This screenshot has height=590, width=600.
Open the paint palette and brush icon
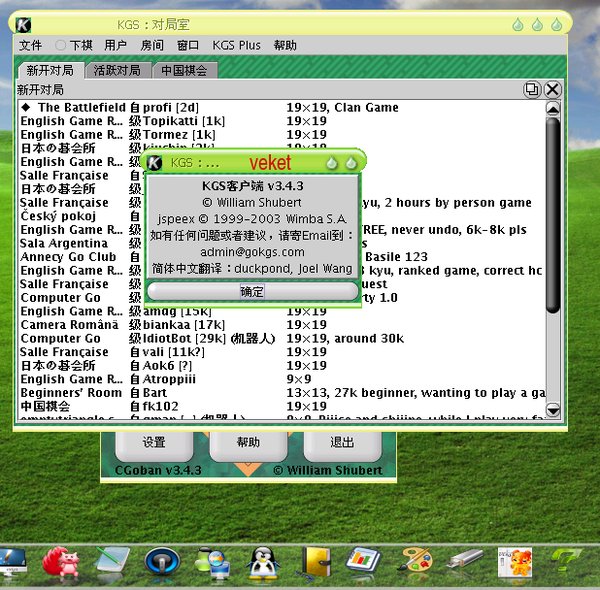coord(415,561)
